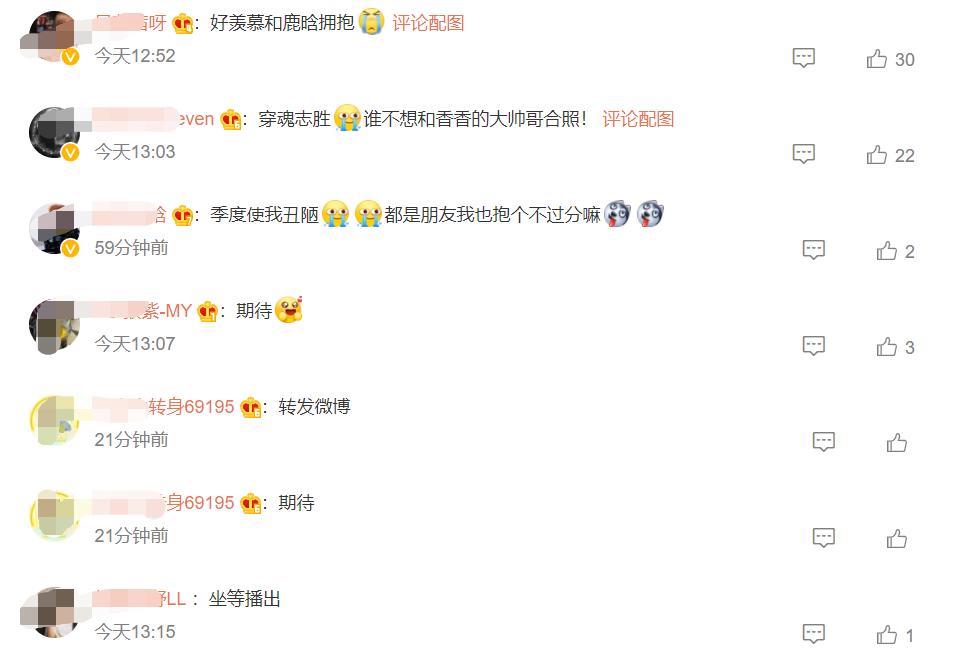The image size is (957, 651).
Task: Reply to the 今天12:52 comment
Action: [x=803, y=57]
